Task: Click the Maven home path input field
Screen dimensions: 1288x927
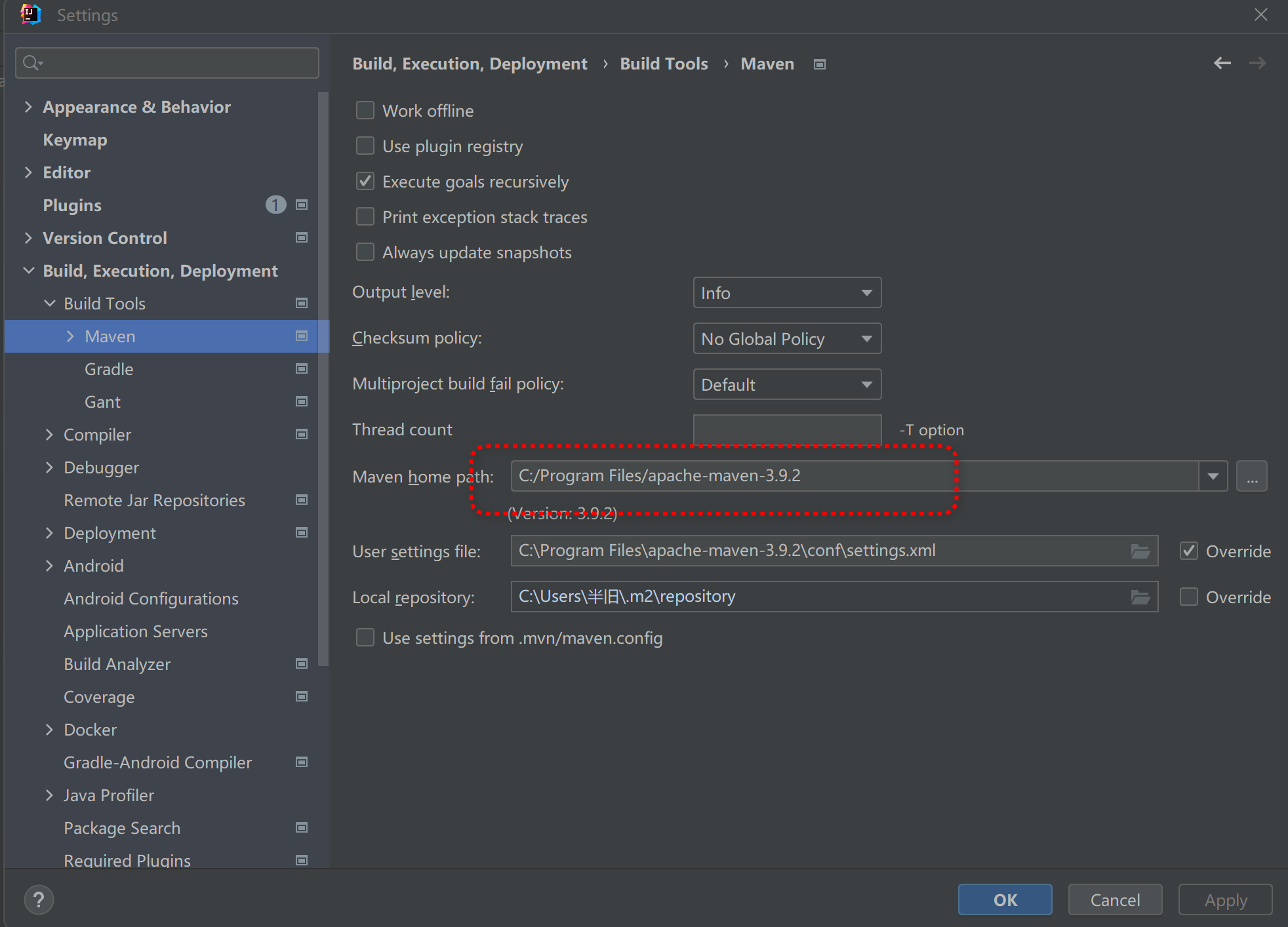Action: (862, 476)
